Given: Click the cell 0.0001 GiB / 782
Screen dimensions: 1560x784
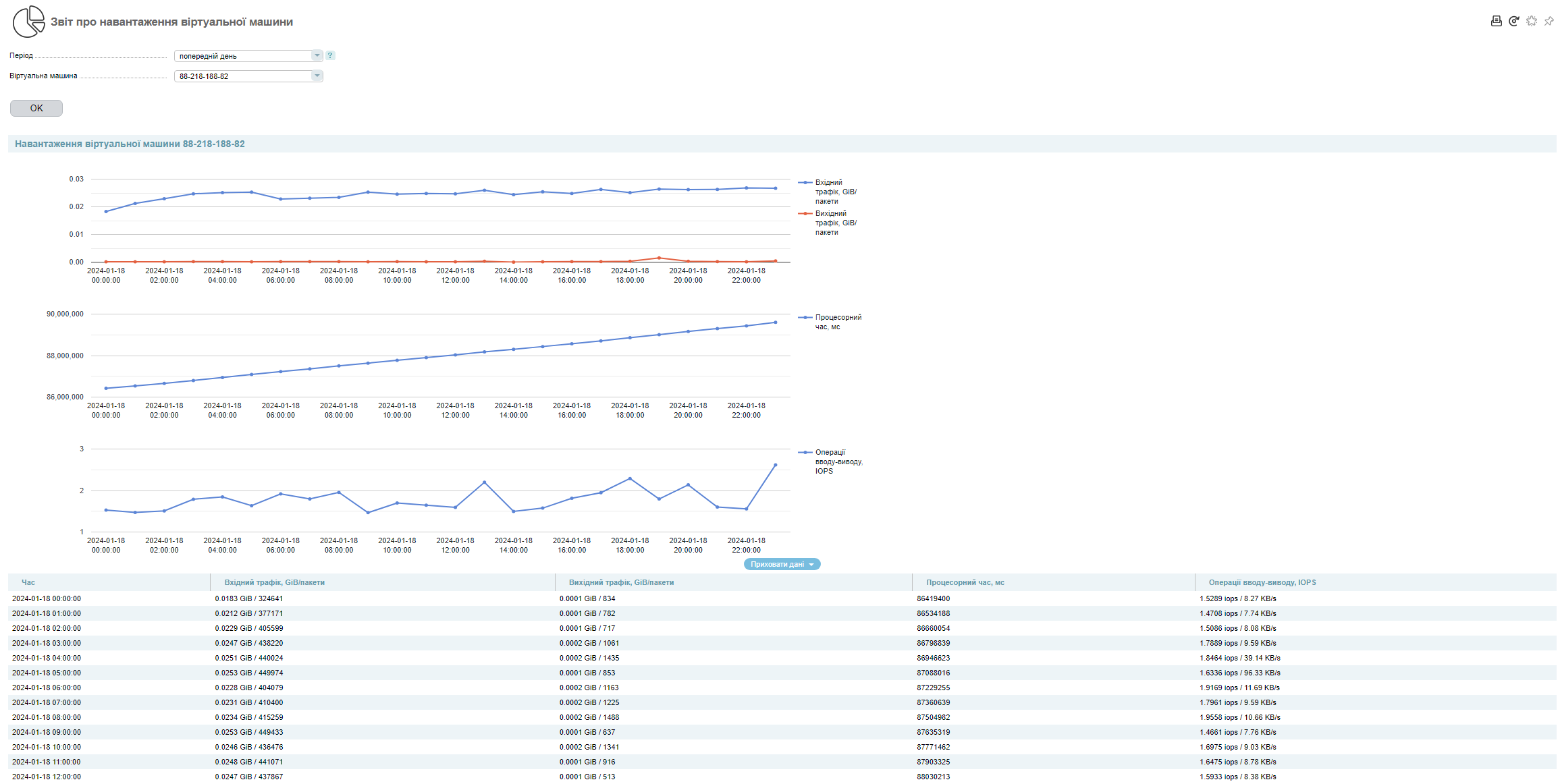Looking at the screenshot, I should 587,613.
